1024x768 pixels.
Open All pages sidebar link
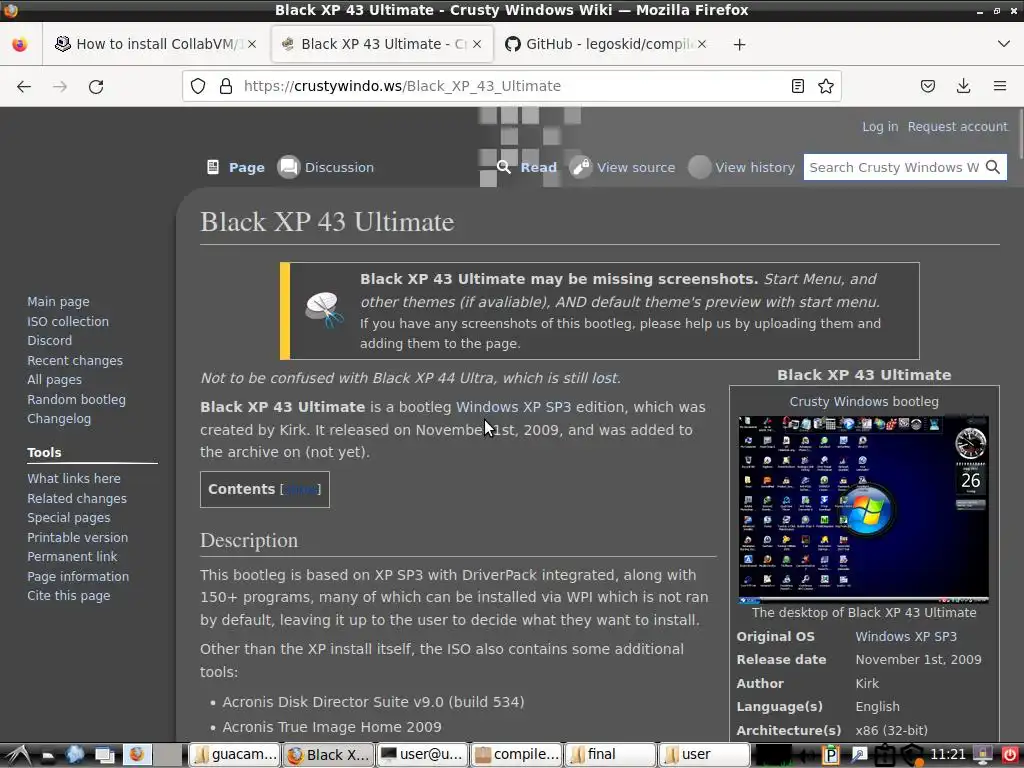pyautogui.click(x=54, y=379)
